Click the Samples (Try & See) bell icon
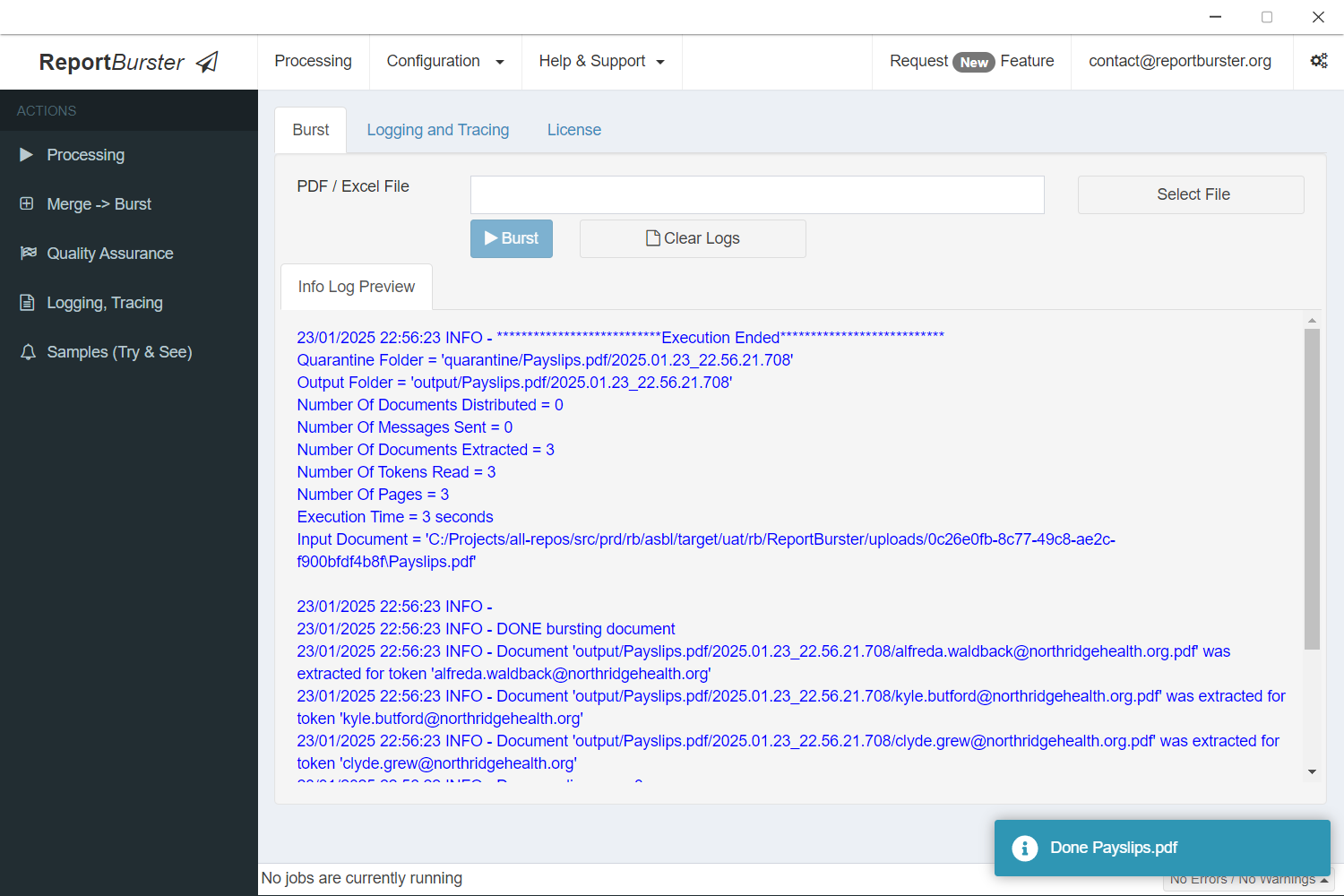1344x896 pixels. (x=26, y=351)
